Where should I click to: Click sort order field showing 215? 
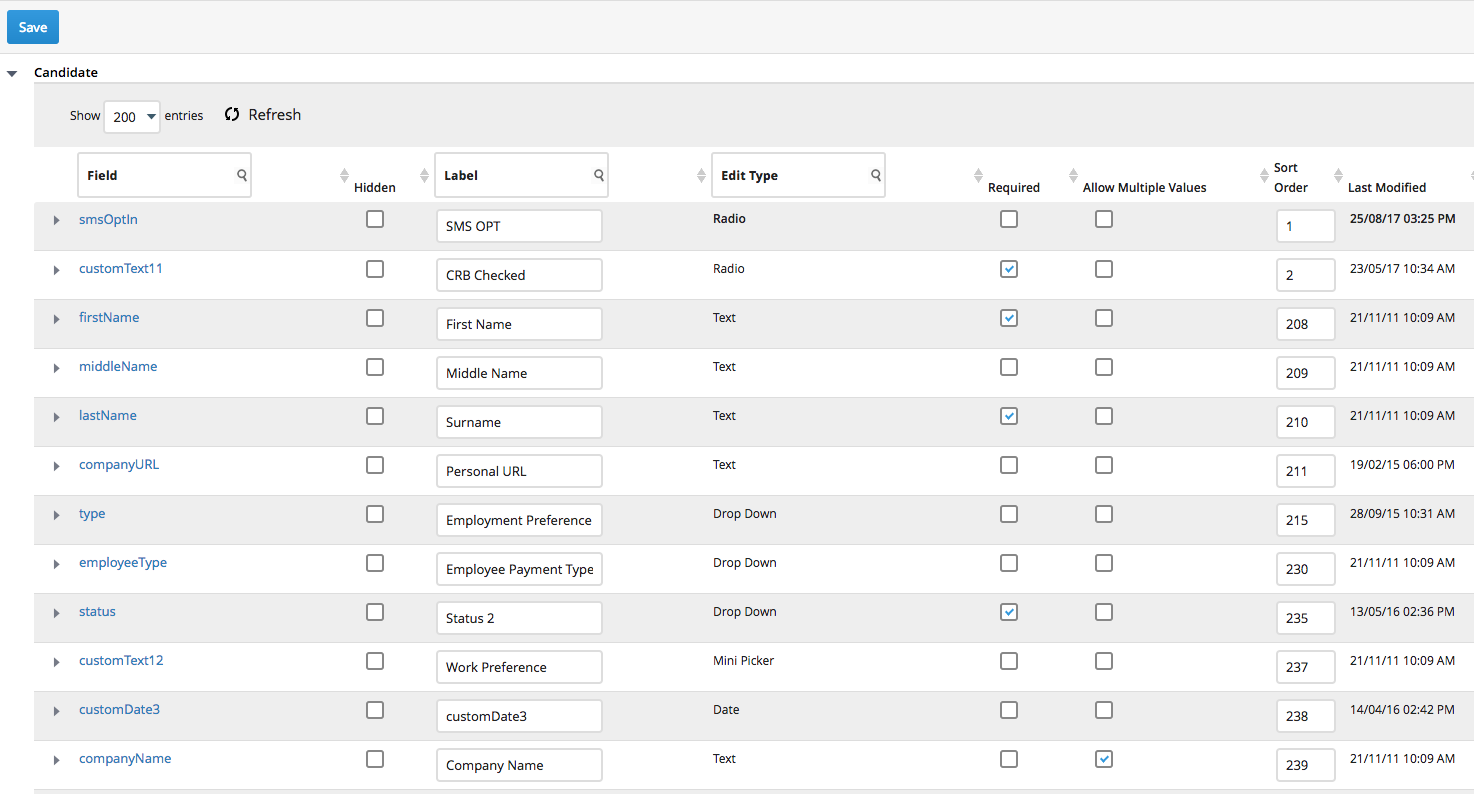click(x=1305, y=520)
